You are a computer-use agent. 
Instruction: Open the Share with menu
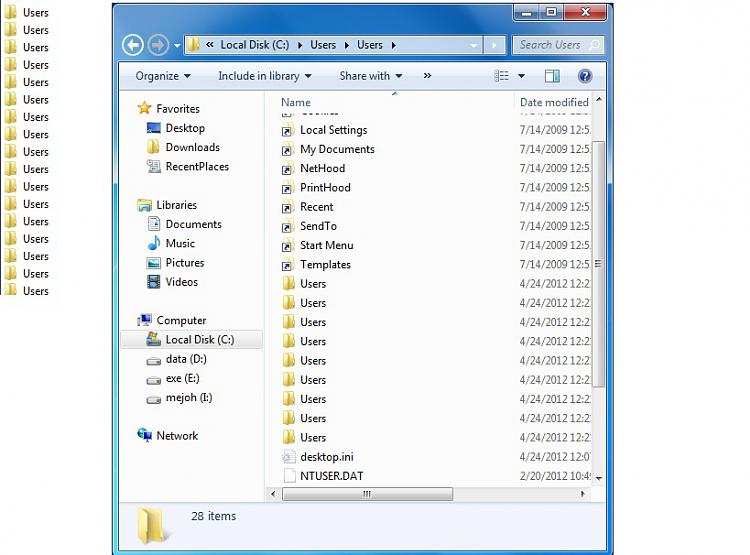pyautogui.click(x=371, y=76)
